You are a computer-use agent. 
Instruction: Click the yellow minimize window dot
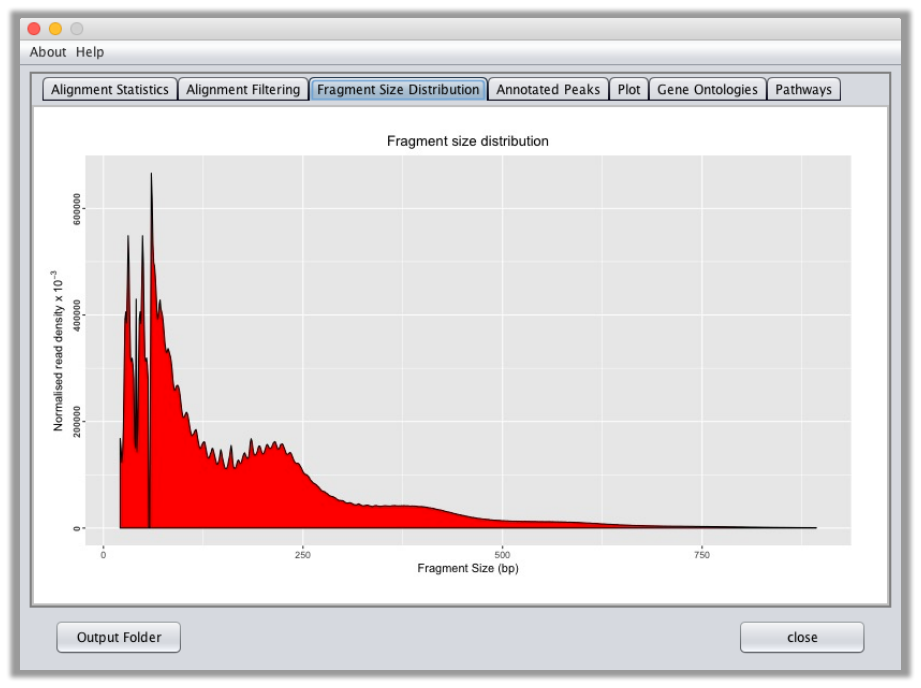click(x=55, y=28)
